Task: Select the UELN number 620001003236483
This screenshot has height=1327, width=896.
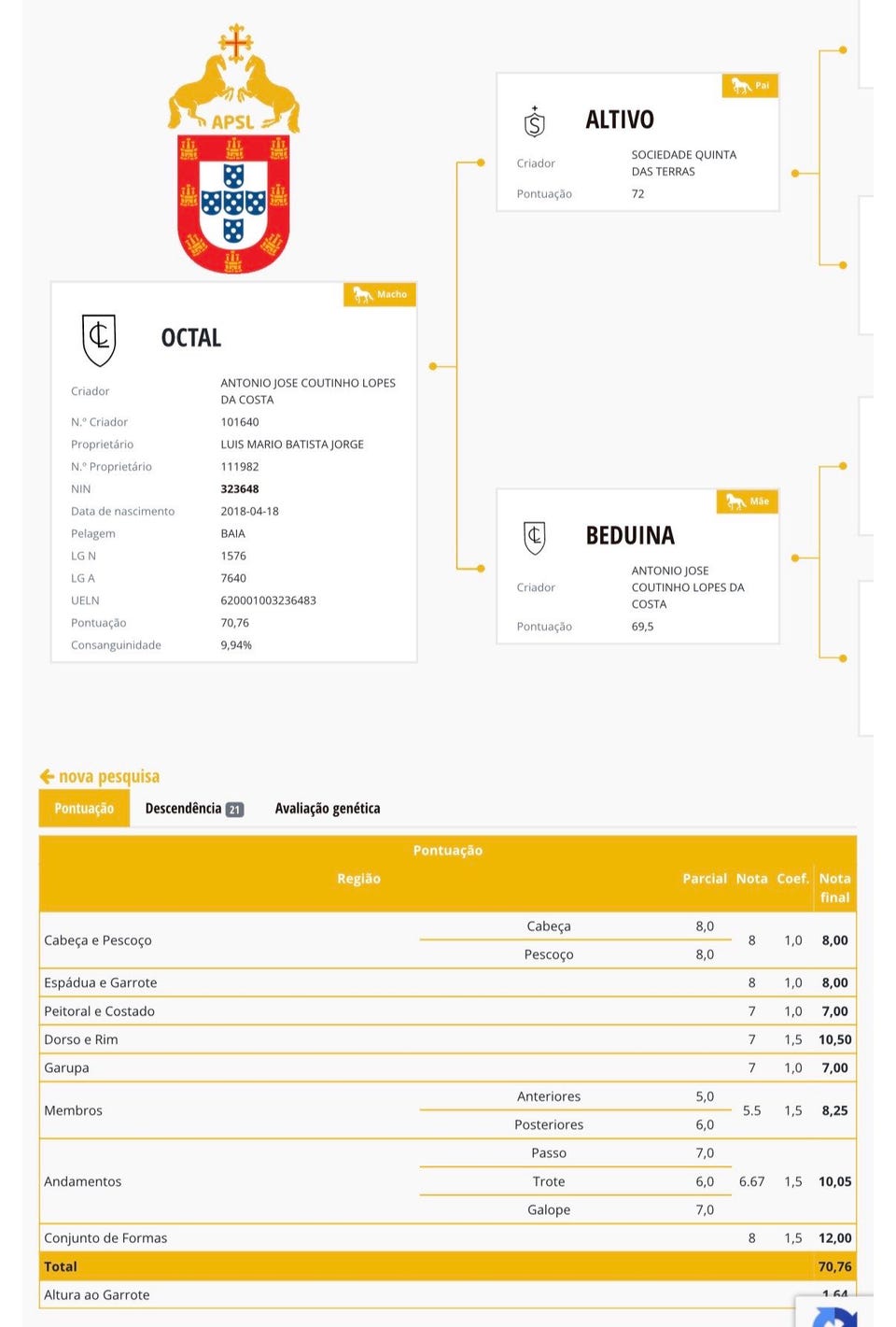Action: click(269, 600)
